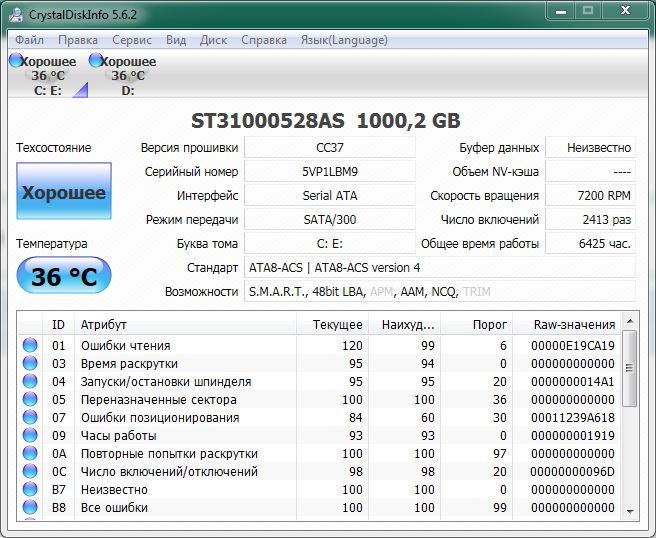Image resolution: width=656 pixels, height=538 pixels.
Task: Select the C: E: disk status orb
Action: 16,61
